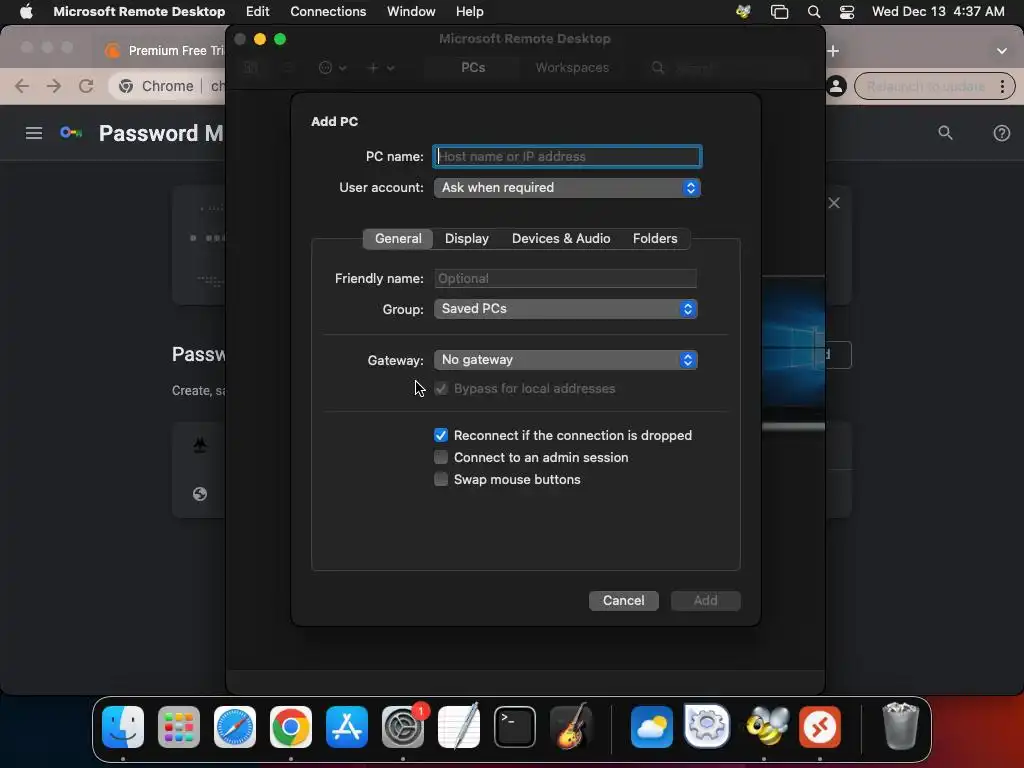
Task: Open the Group dropdown showing Saved PCs
Action: click(566, 309)
